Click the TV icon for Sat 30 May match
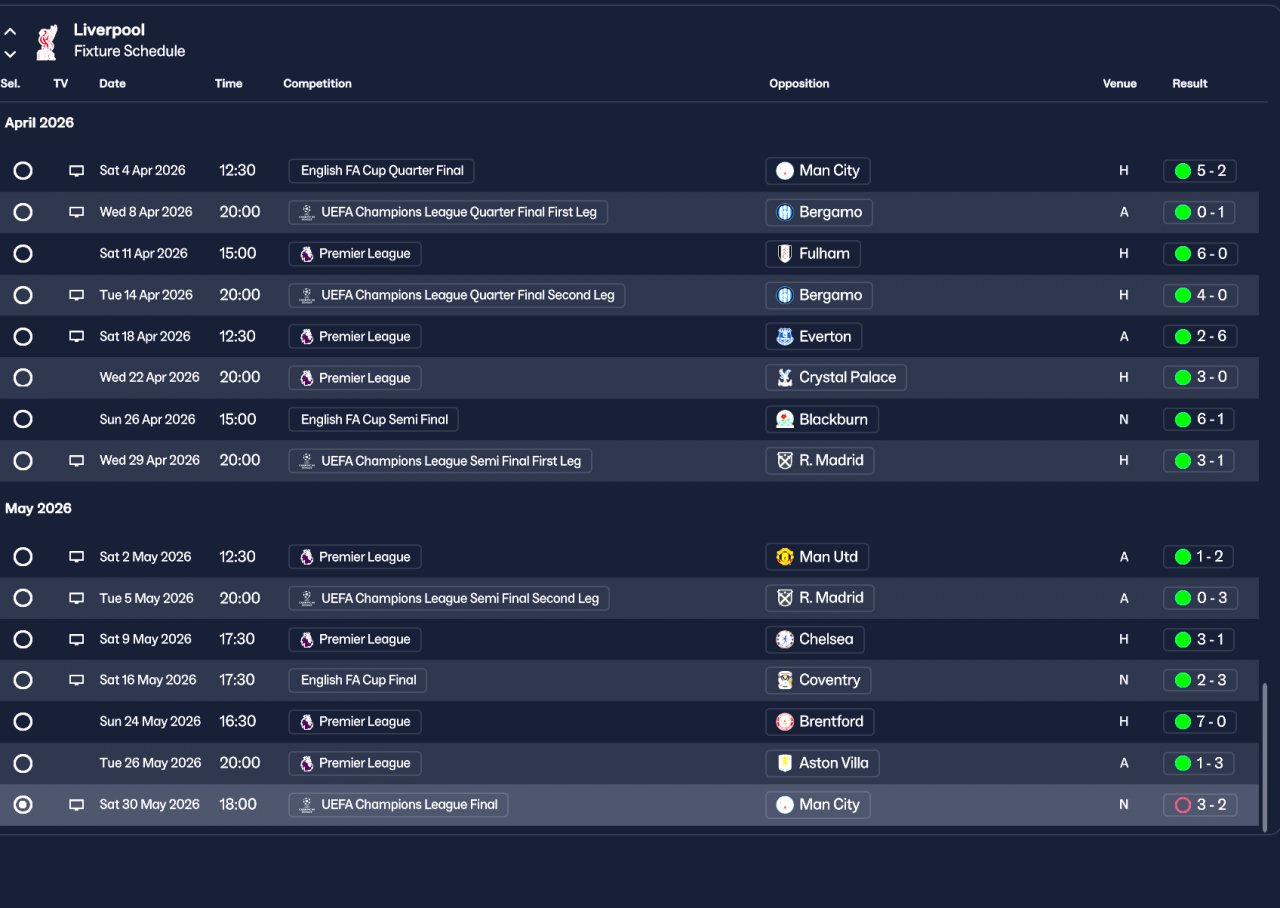Viewport: 1280px width, 908px height. 76,805
